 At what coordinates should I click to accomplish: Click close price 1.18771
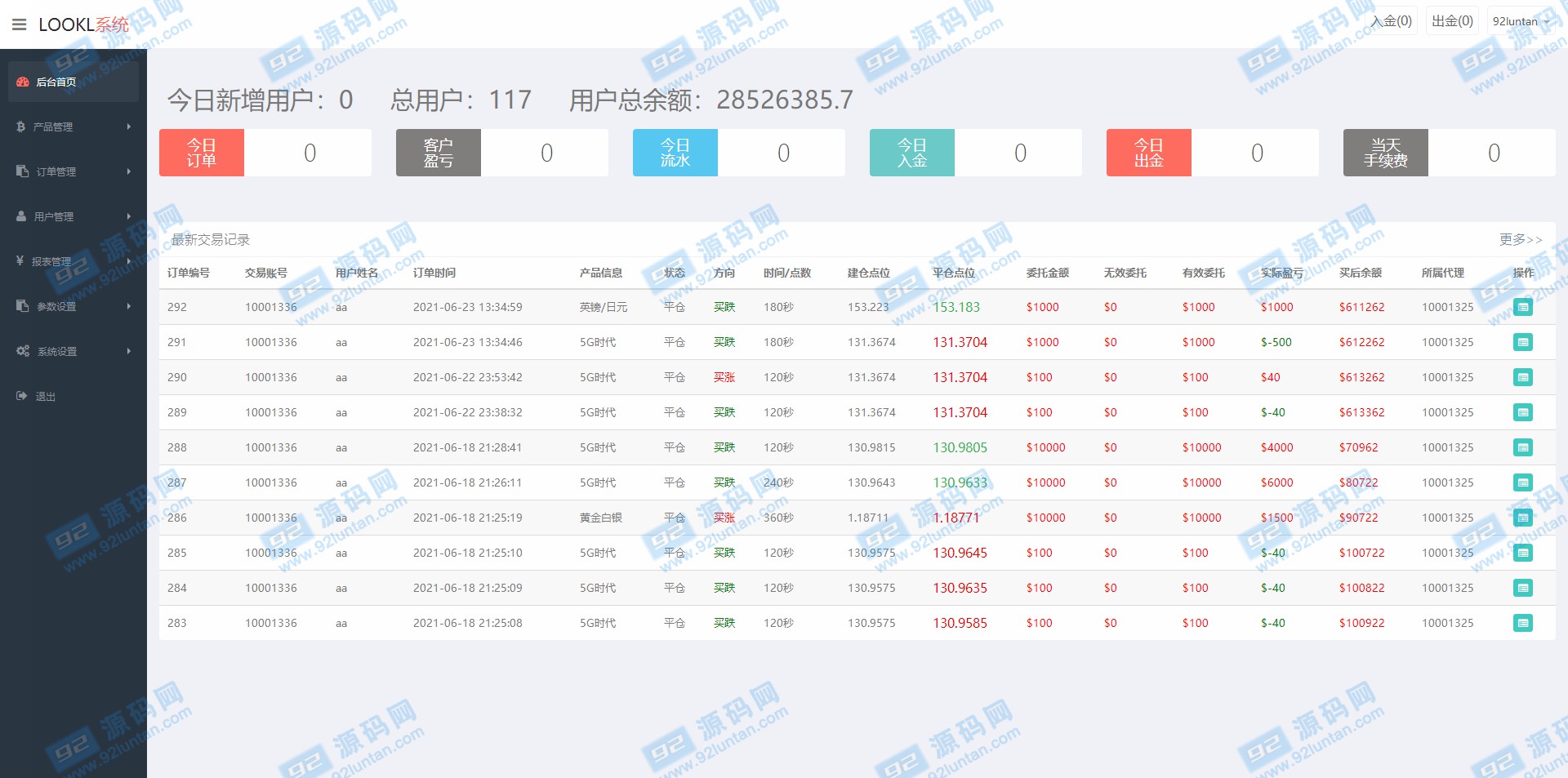pos(955,518)
